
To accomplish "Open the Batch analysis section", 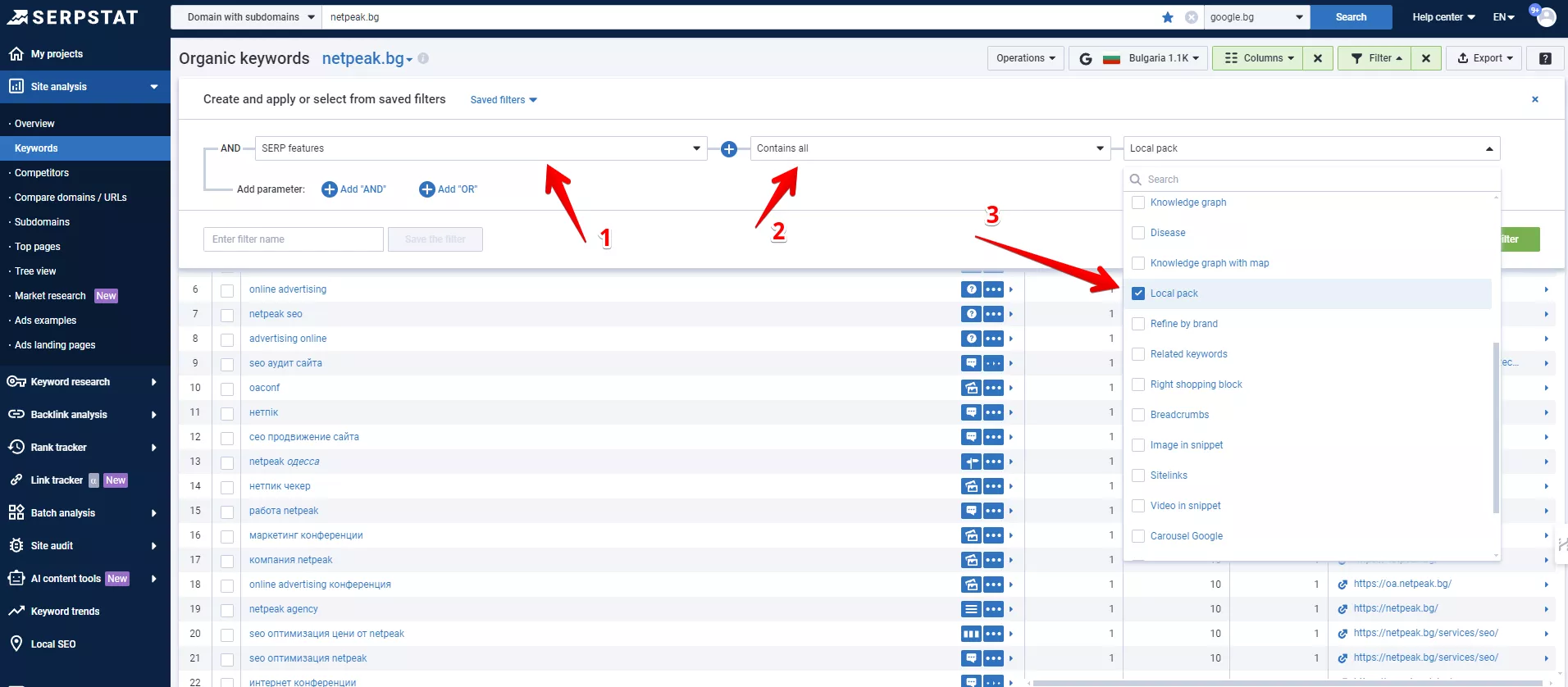I will pyautogui.click(x=85, y=513).
